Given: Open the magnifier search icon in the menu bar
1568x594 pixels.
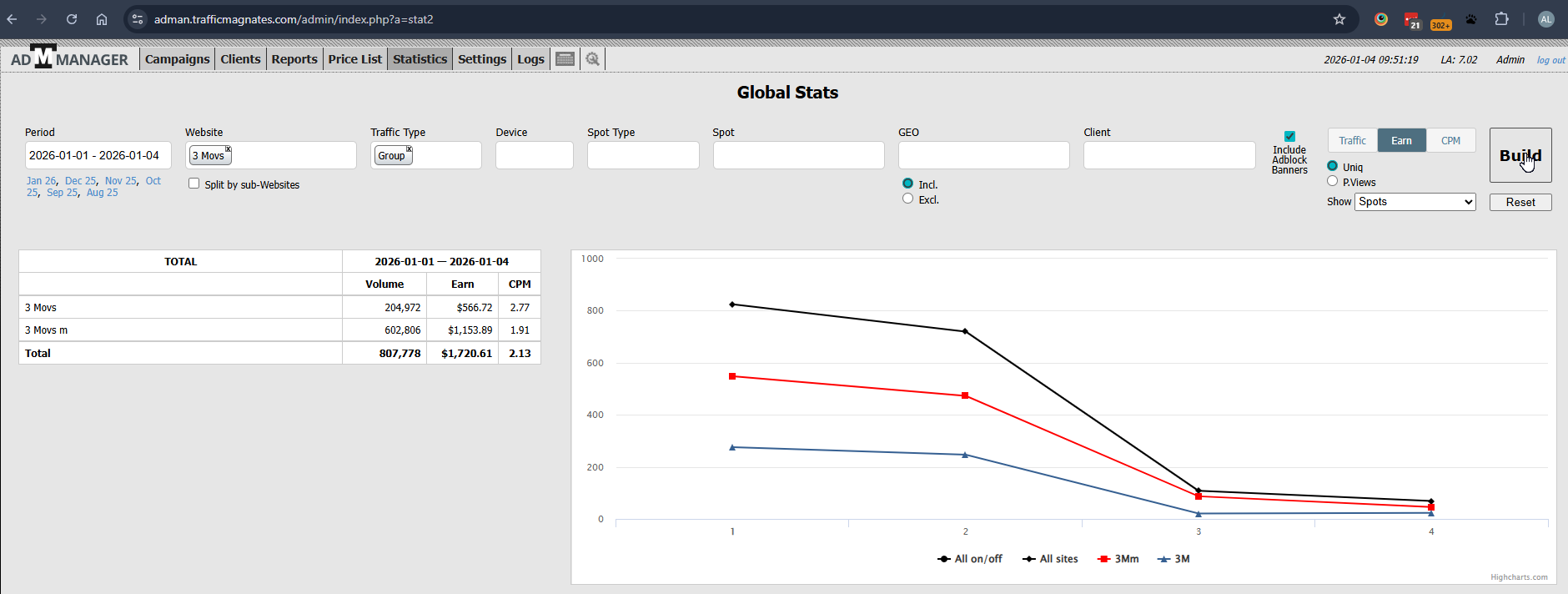Looking at the screenshot, I should click(592, 59).
